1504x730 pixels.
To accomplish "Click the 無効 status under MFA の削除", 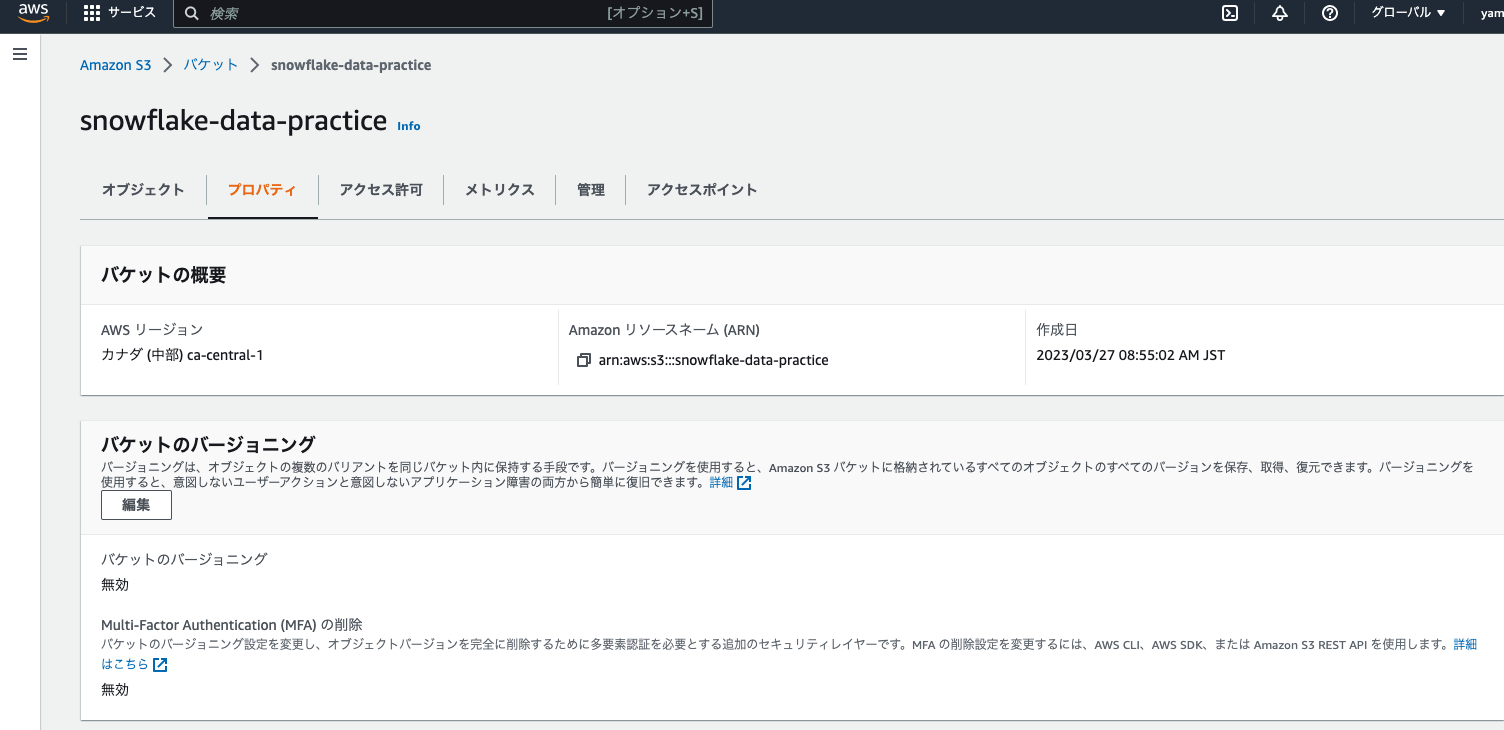I will click(x=115, y=690).
